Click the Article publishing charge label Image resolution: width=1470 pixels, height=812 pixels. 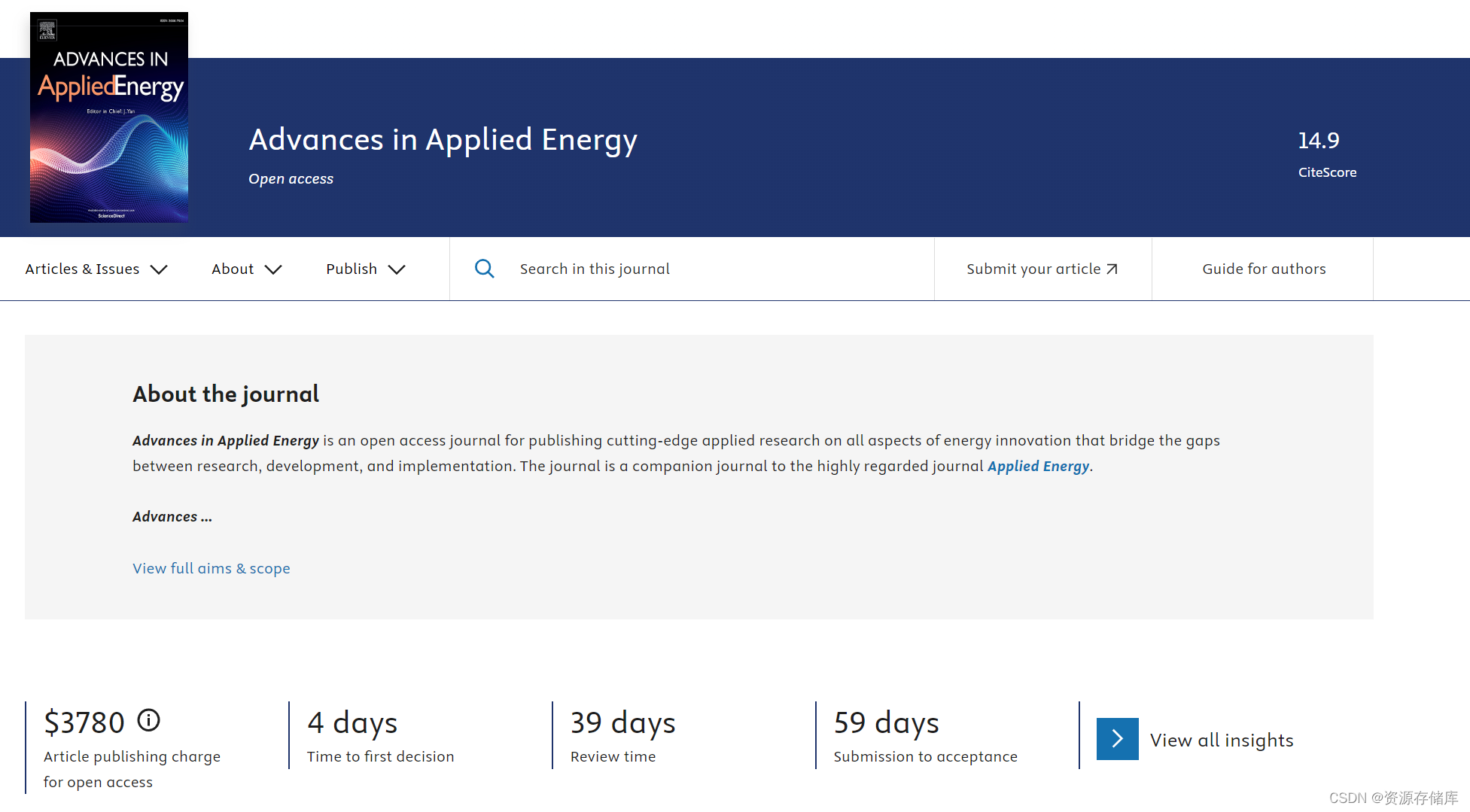132,769
